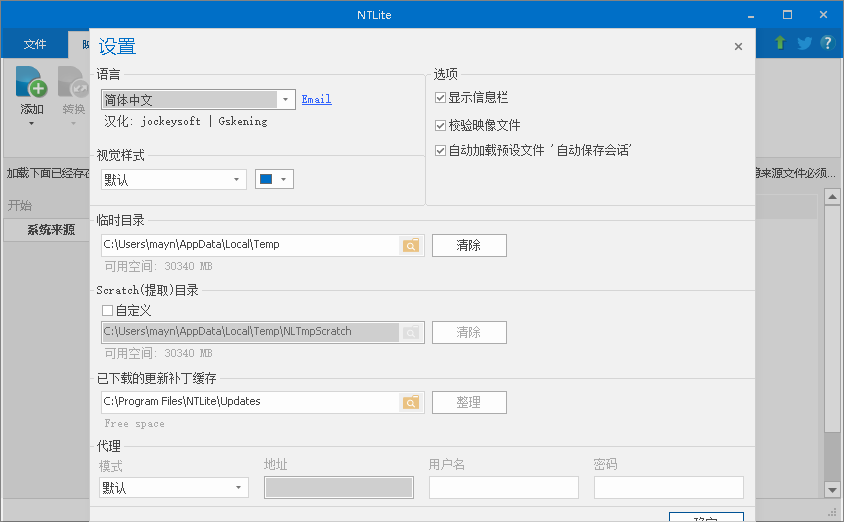844x522 pixels.
Task: Enable the 自定义 scratch directory checkbox
Action: coord(108,311)
